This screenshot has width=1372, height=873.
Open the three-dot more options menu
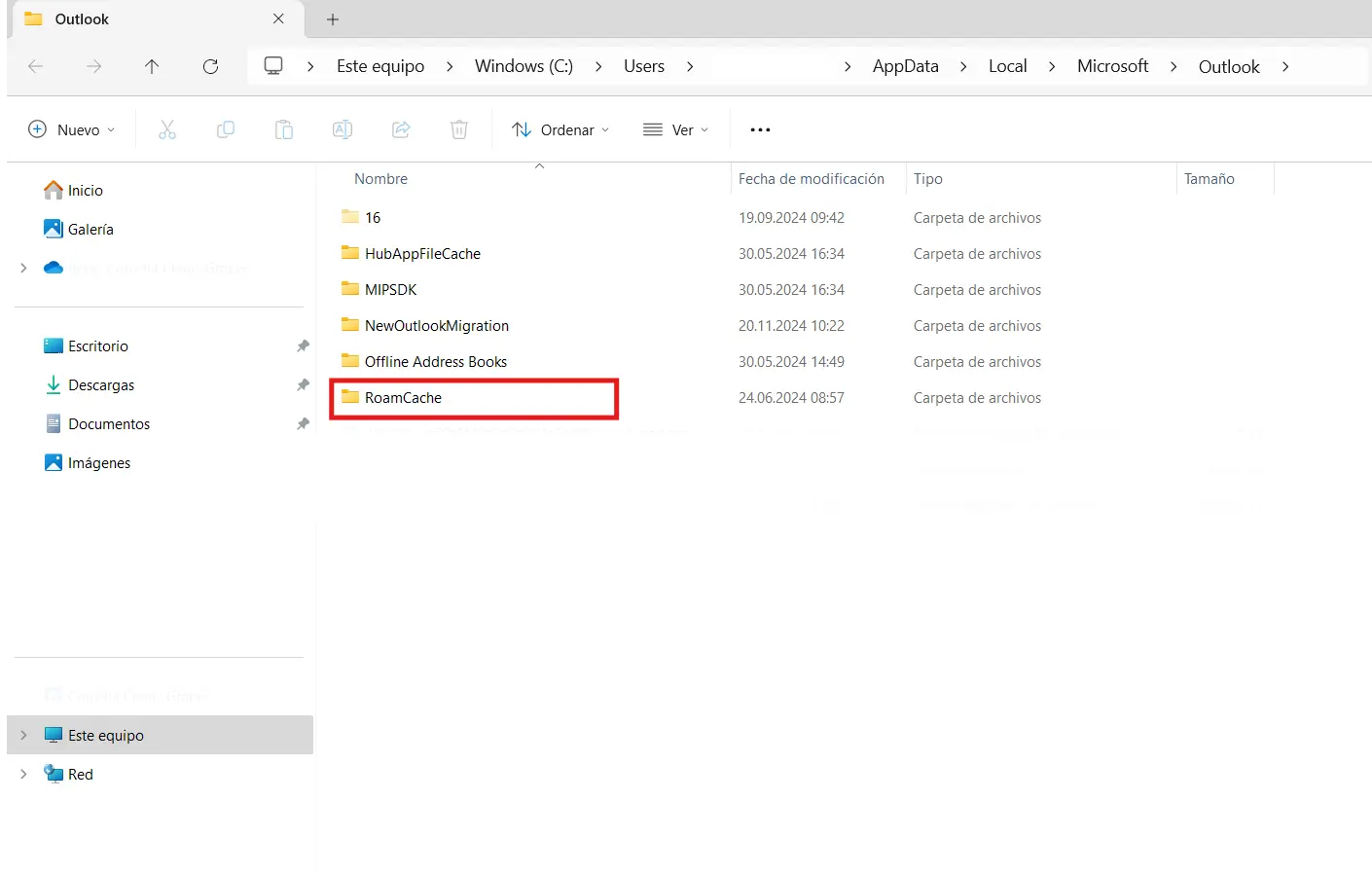[x=760, y=129]
